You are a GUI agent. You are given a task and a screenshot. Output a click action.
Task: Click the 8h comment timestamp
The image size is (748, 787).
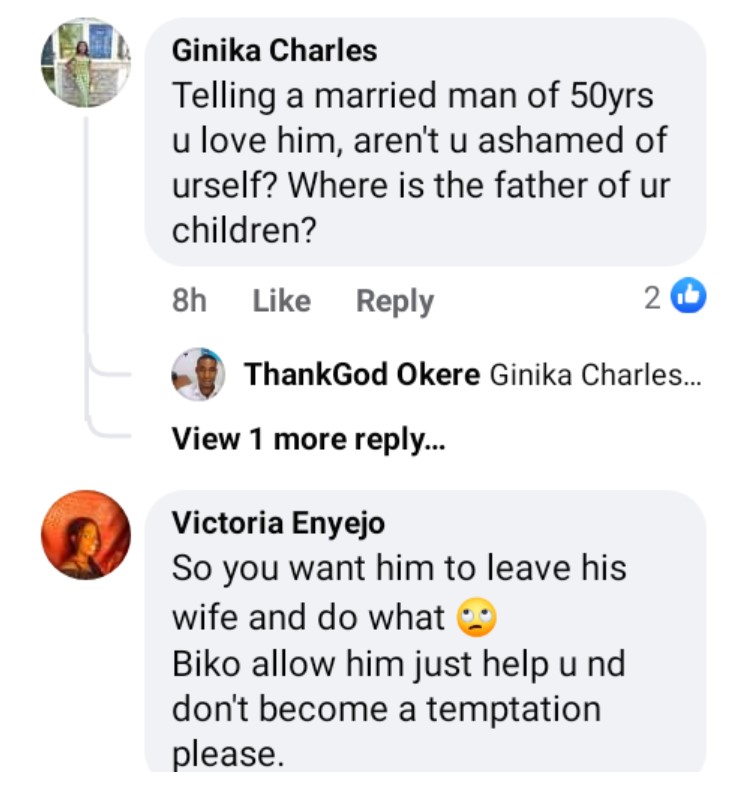(x=189, y=301)
